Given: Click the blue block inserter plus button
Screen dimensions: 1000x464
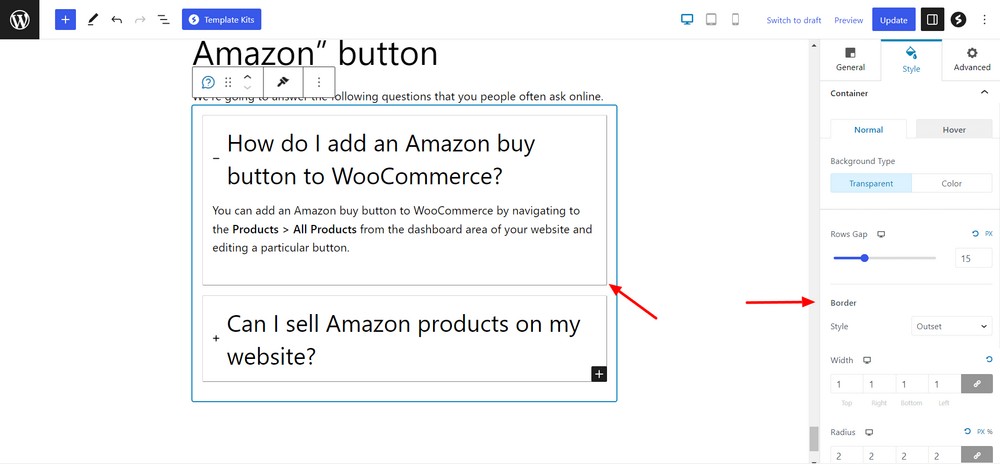Looking at the screenshot, I should (x=65, y=19).
